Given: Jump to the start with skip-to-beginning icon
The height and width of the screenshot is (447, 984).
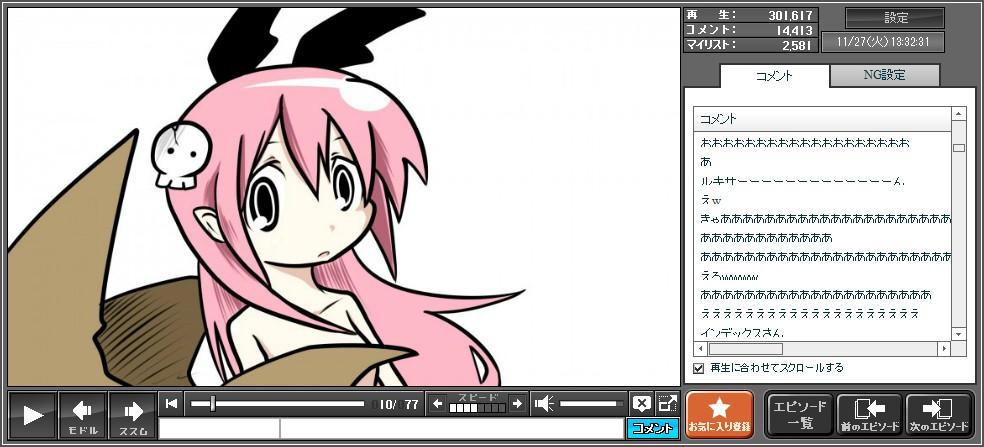Looking at the screenshot, I should coord(172,404).
